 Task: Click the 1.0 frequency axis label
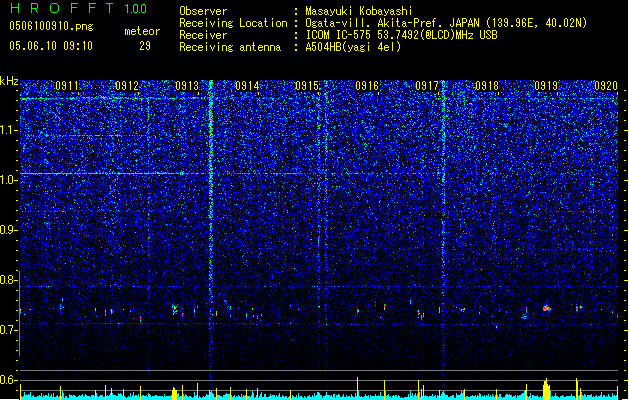9,180
